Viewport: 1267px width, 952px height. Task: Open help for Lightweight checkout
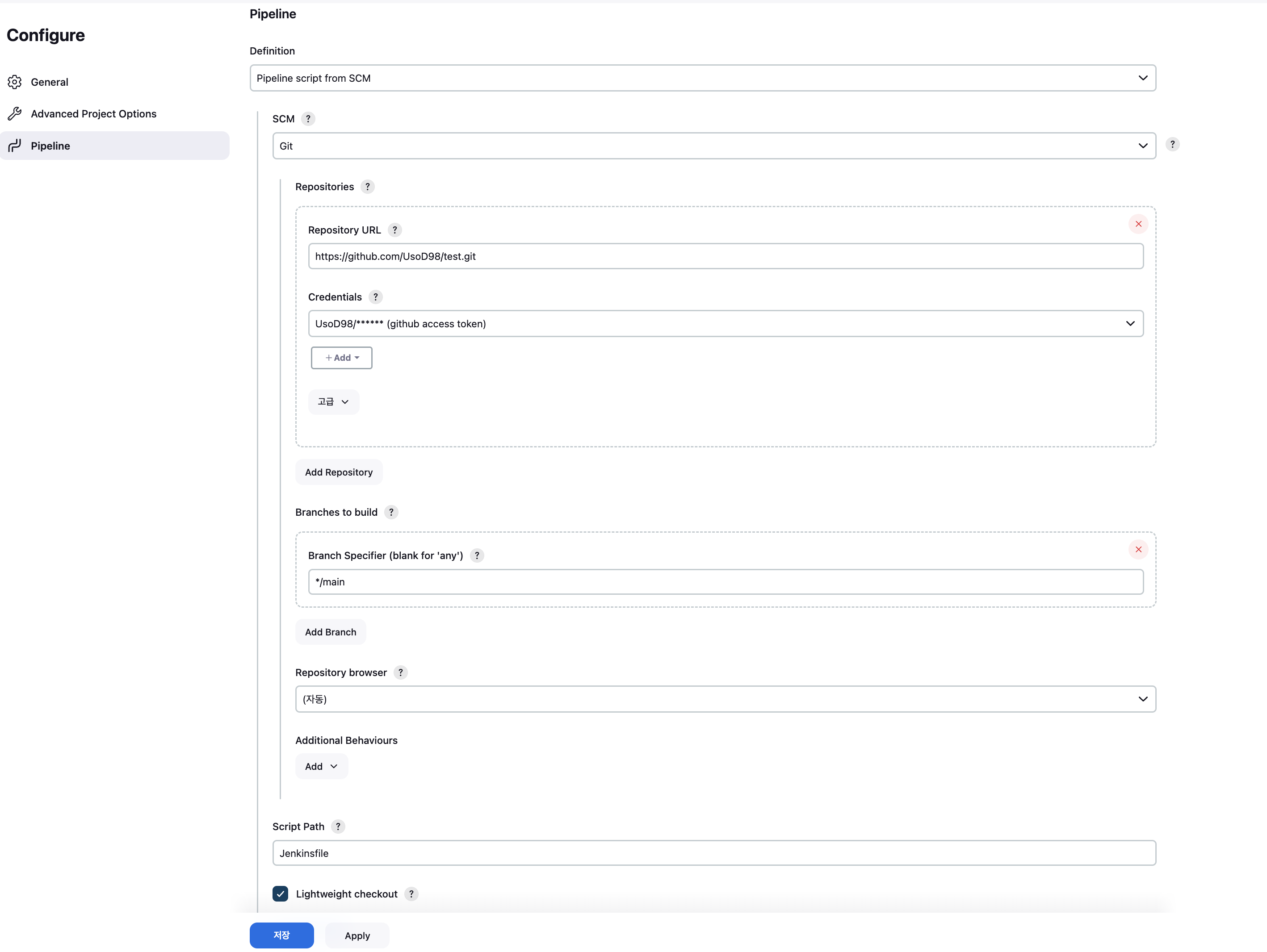click(411, 894)
